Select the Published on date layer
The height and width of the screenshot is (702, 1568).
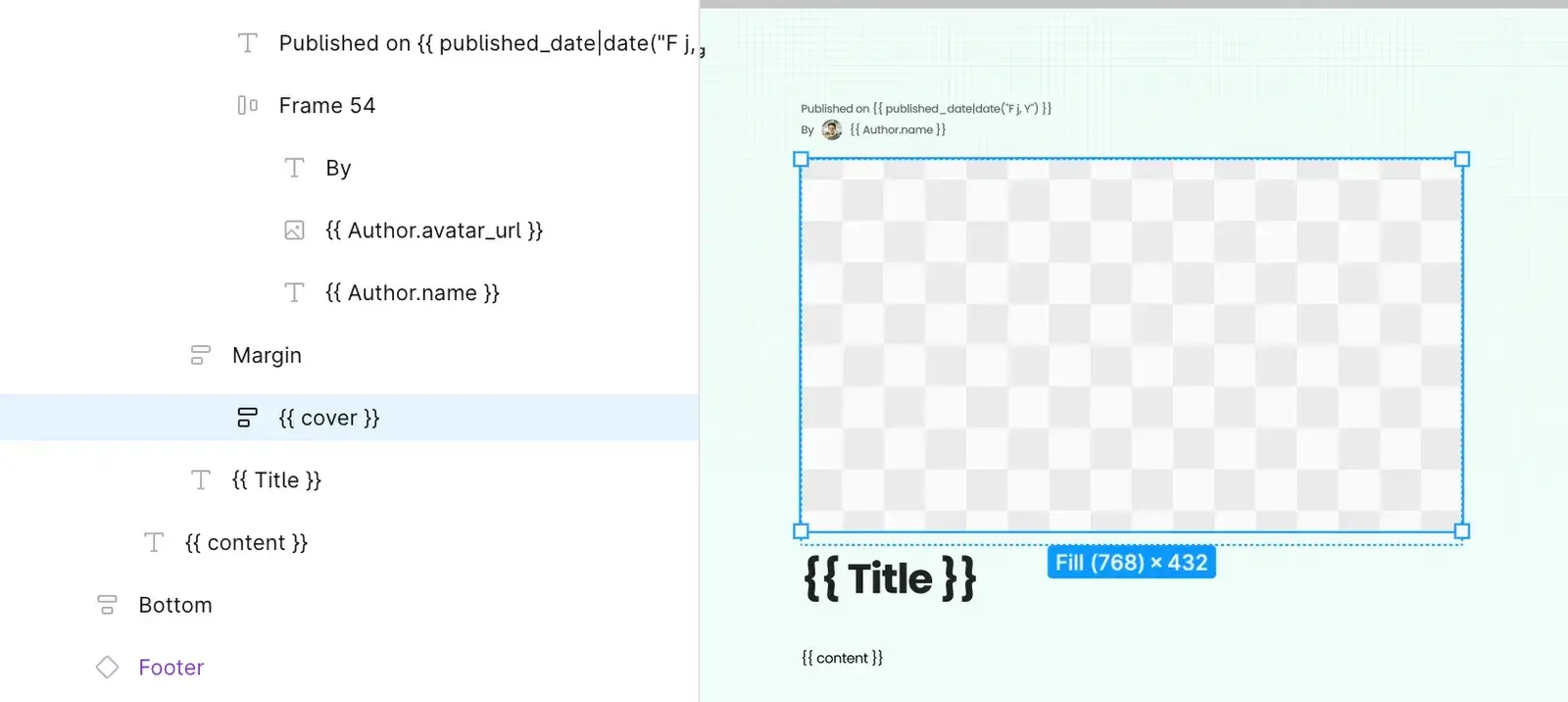[490, 43]
